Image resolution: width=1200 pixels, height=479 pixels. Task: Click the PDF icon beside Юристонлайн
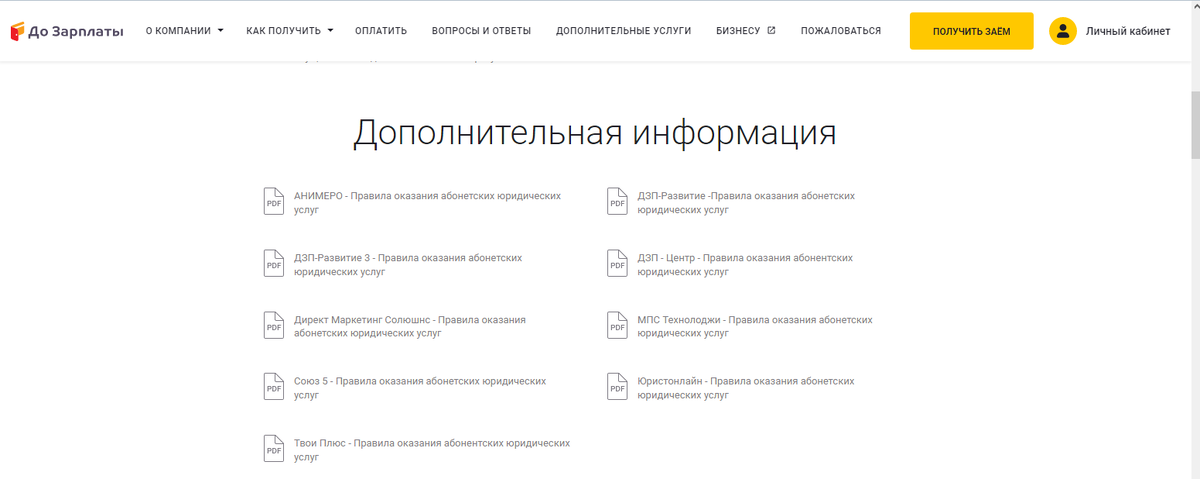[617, 386]
